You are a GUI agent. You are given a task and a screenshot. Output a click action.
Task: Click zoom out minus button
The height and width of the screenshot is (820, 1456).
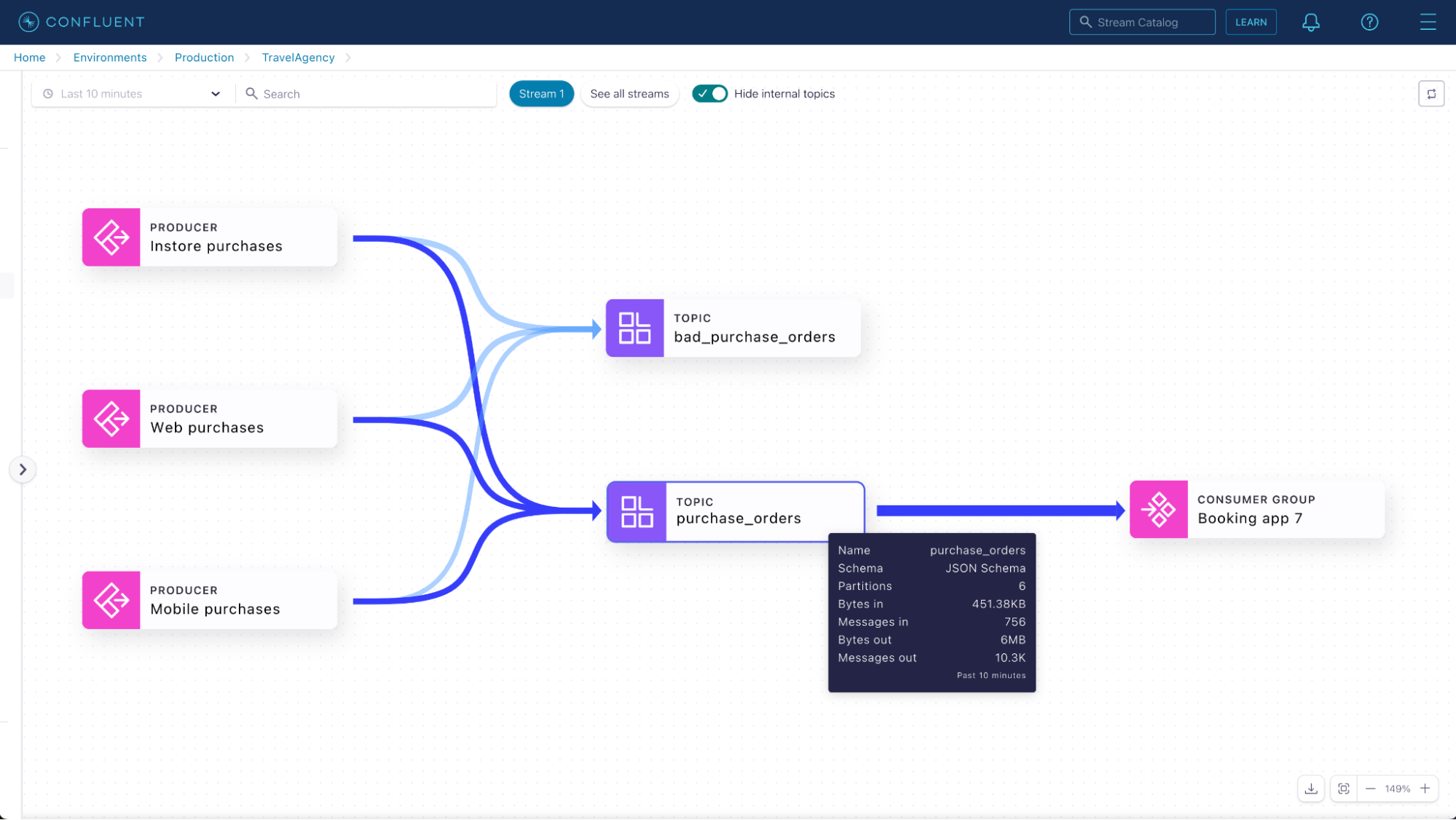tap(1370, 789)
